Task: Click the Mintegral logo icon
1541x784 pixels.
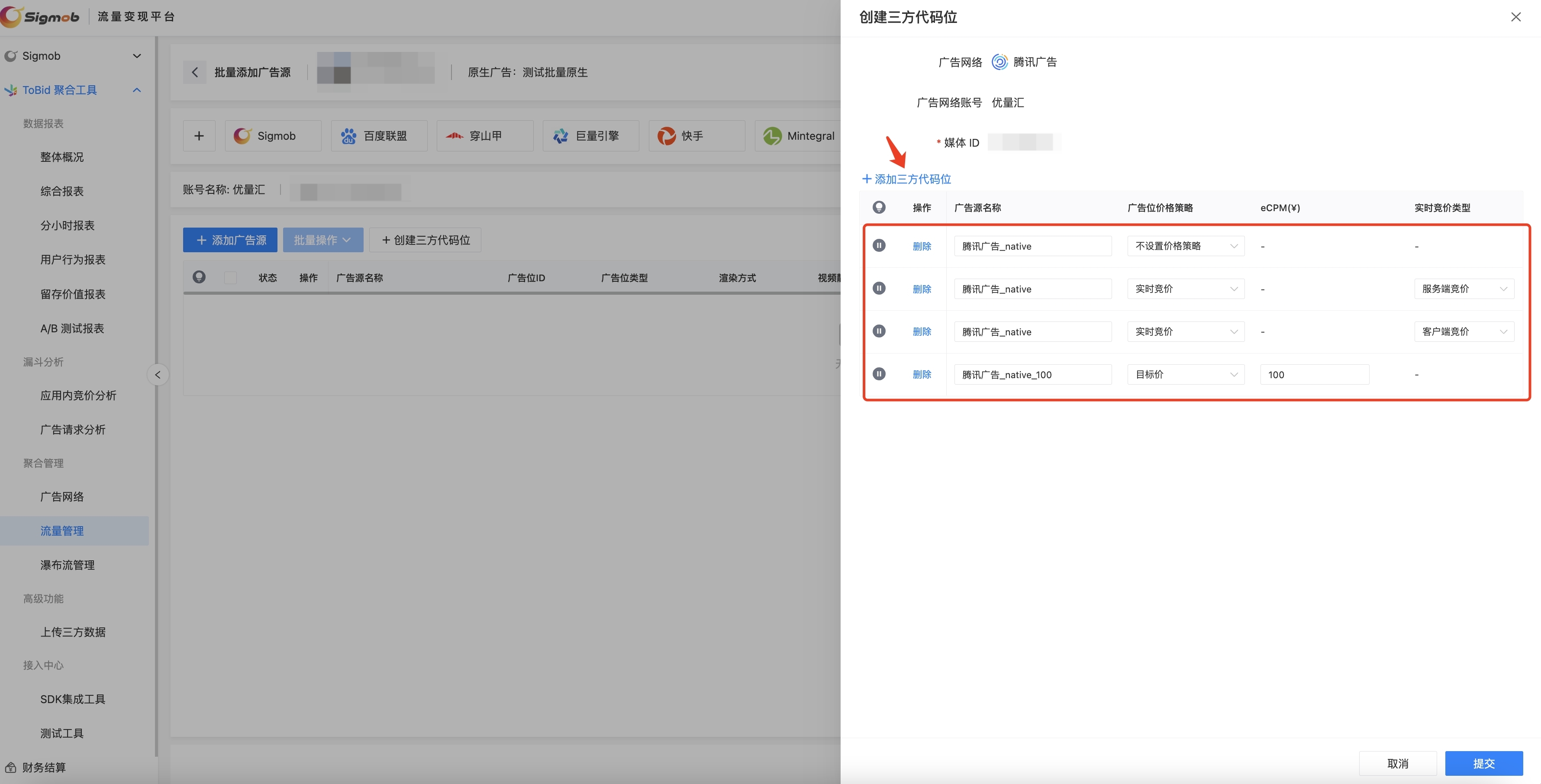Action: click(772, 136)
